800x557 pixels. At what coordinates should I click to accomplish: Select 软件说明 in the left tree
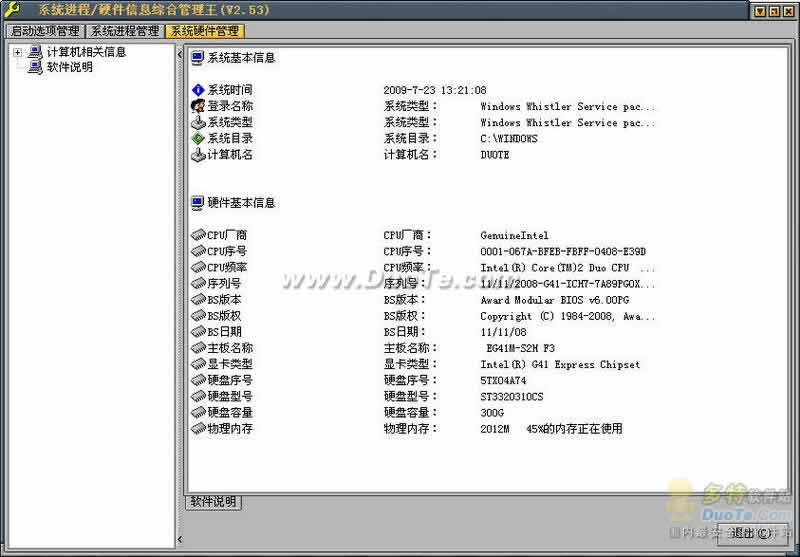tap(70, 67)
